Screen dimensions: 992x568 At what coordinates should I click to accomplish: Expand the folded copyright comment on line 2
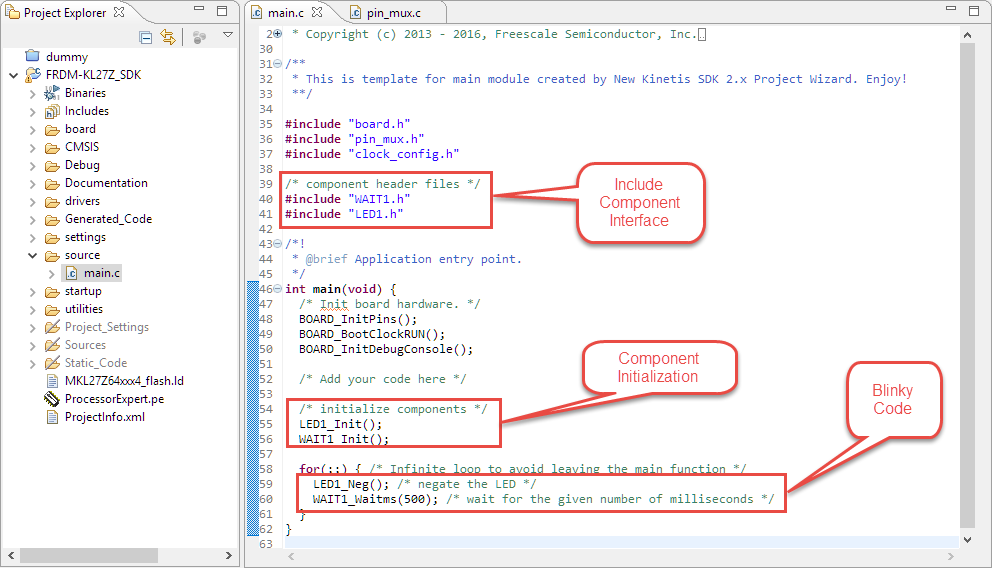click(278, 34)
